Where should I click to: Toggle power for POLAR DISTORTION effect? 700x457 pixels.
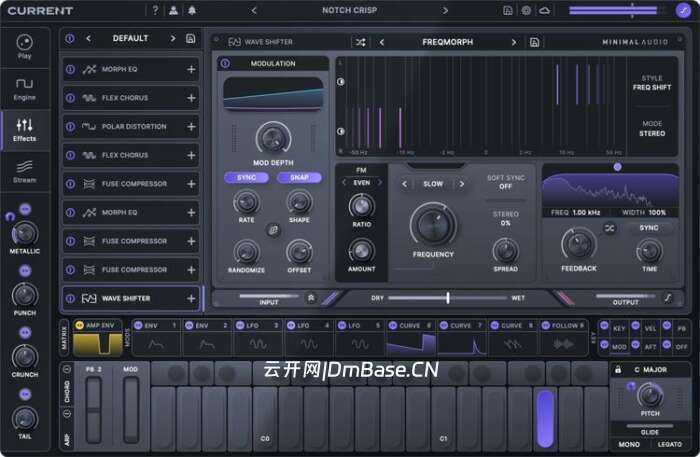coord(71,127)
